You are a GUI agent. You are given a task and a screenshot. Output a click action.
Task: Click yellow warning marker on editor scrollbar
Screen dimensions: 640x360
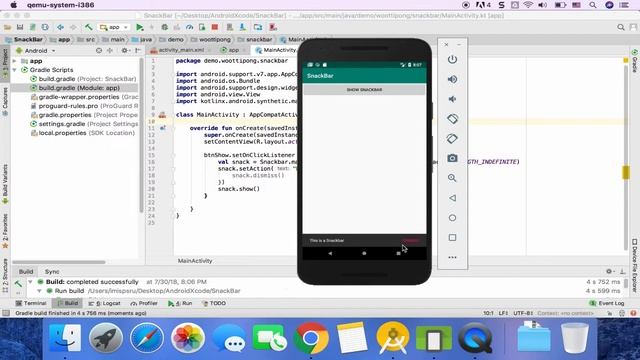626,172
